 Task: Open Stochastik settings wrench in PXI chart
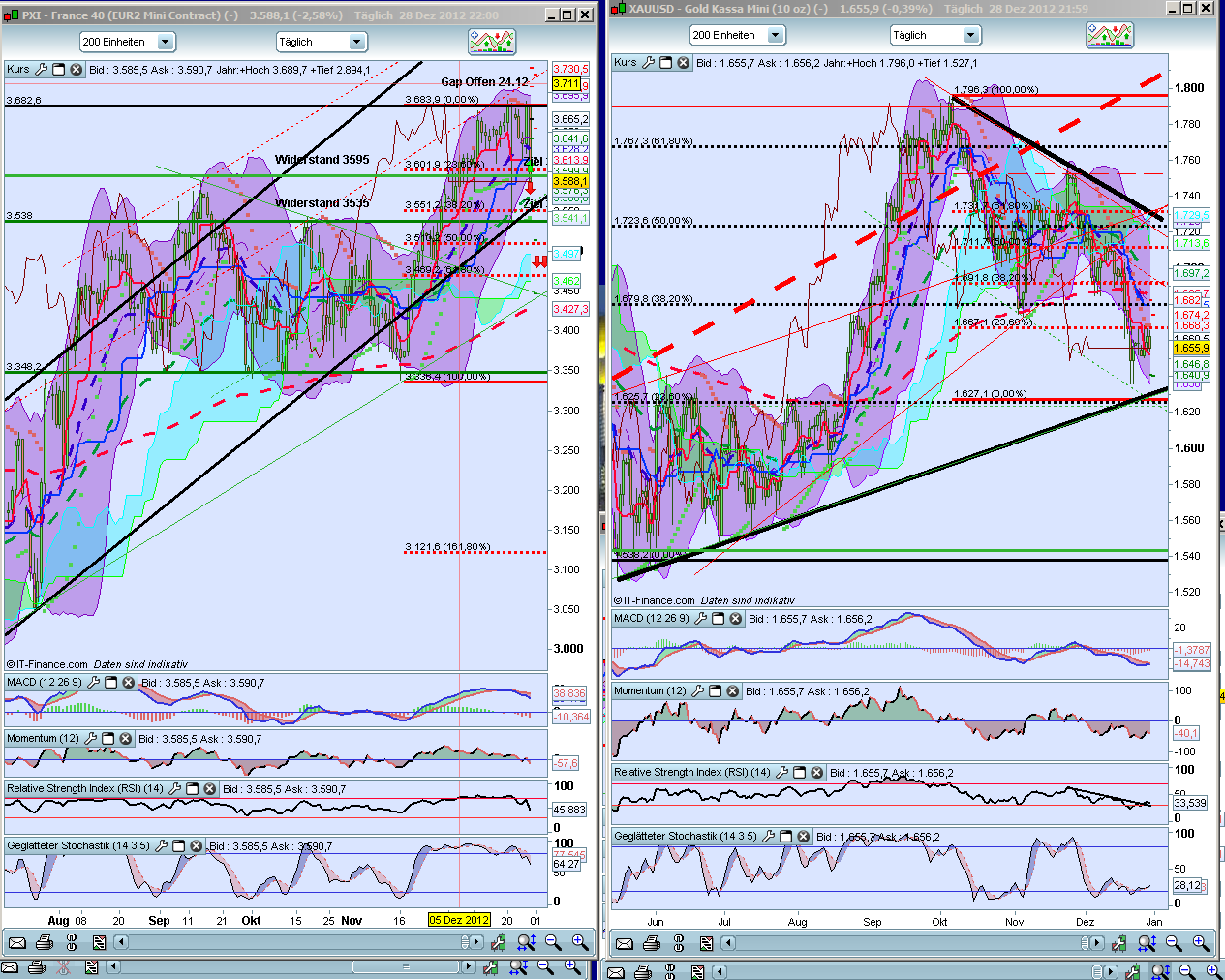(161, 845)
